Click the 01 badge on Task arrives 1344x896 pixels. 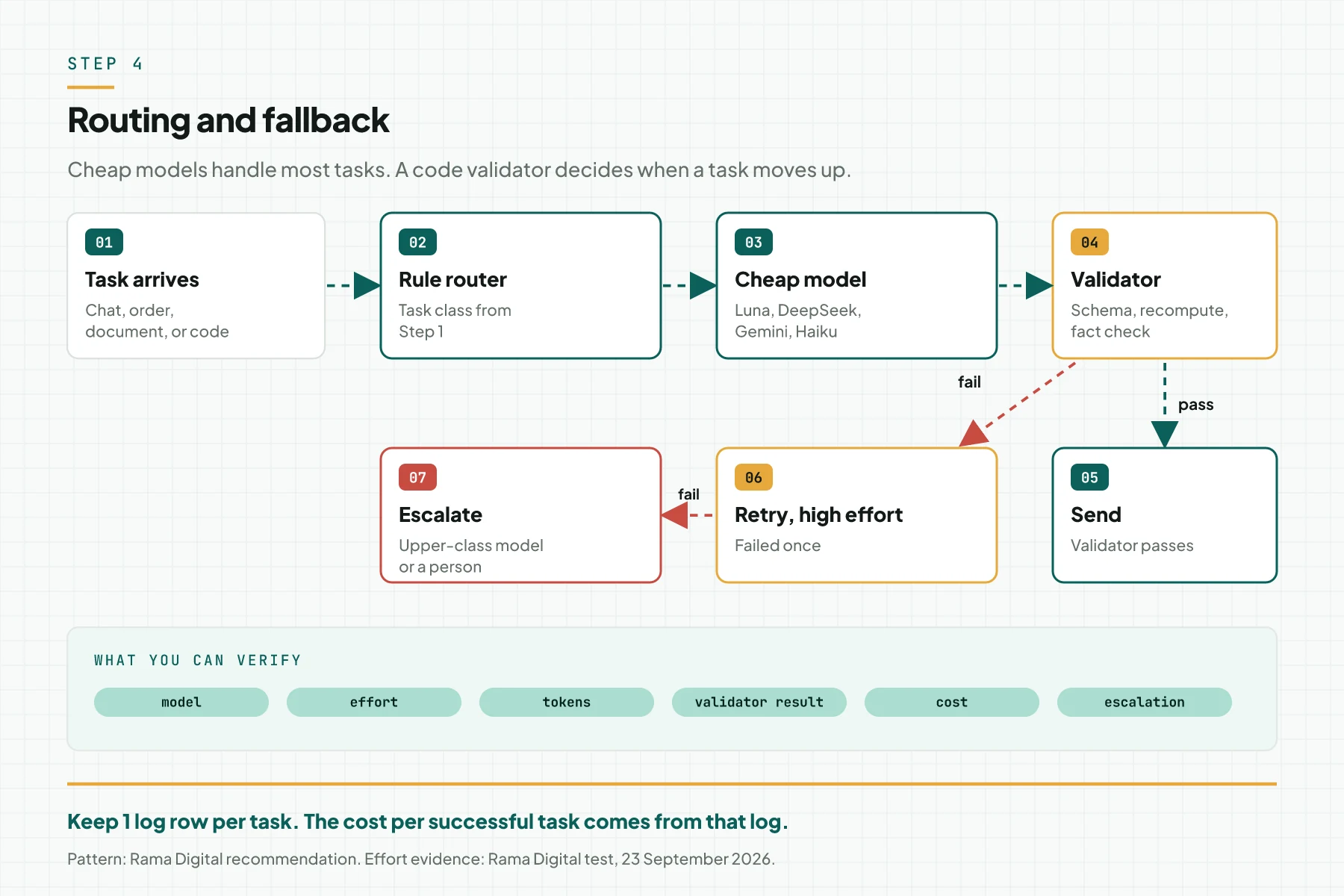coord(104,242)
